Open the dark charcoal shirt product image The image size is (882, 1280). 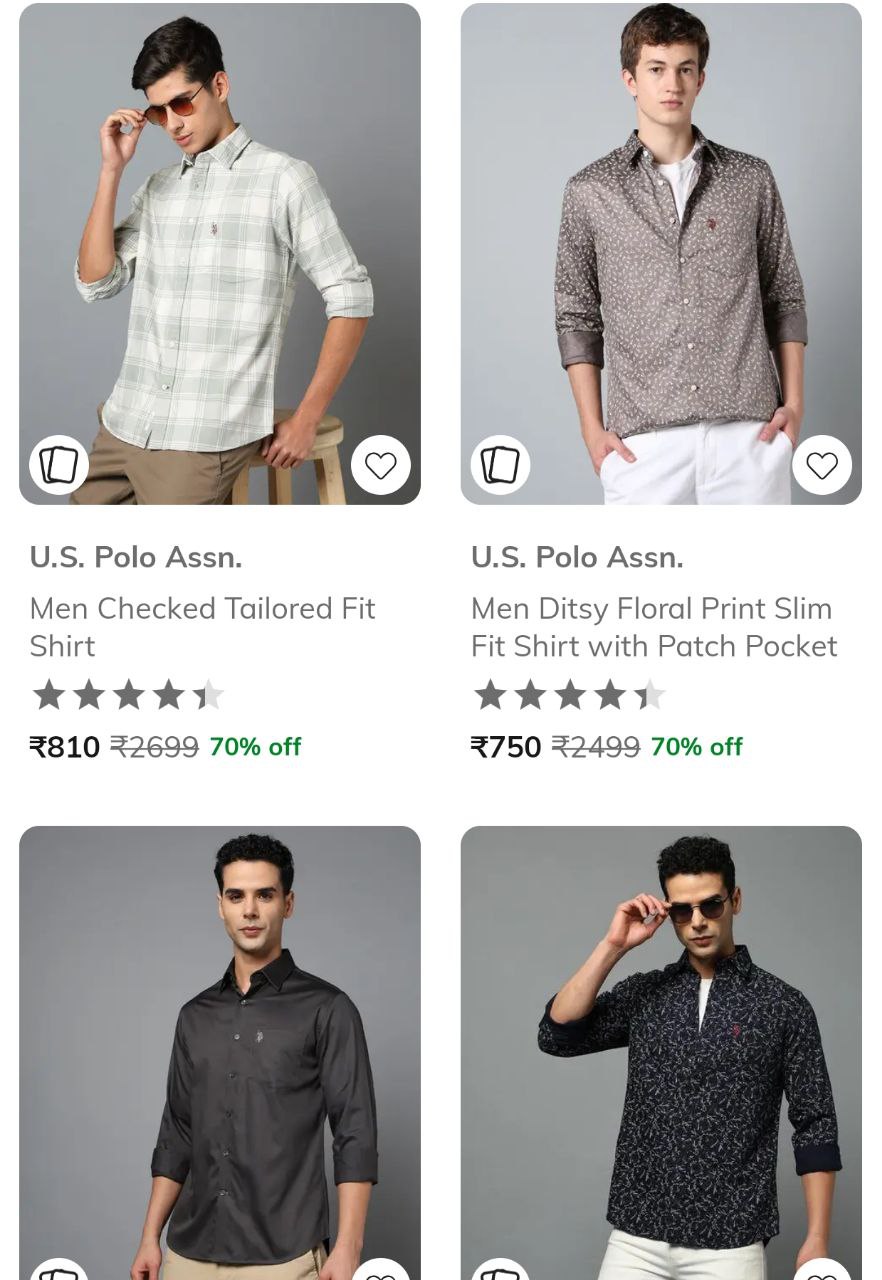pos(220,1050)
